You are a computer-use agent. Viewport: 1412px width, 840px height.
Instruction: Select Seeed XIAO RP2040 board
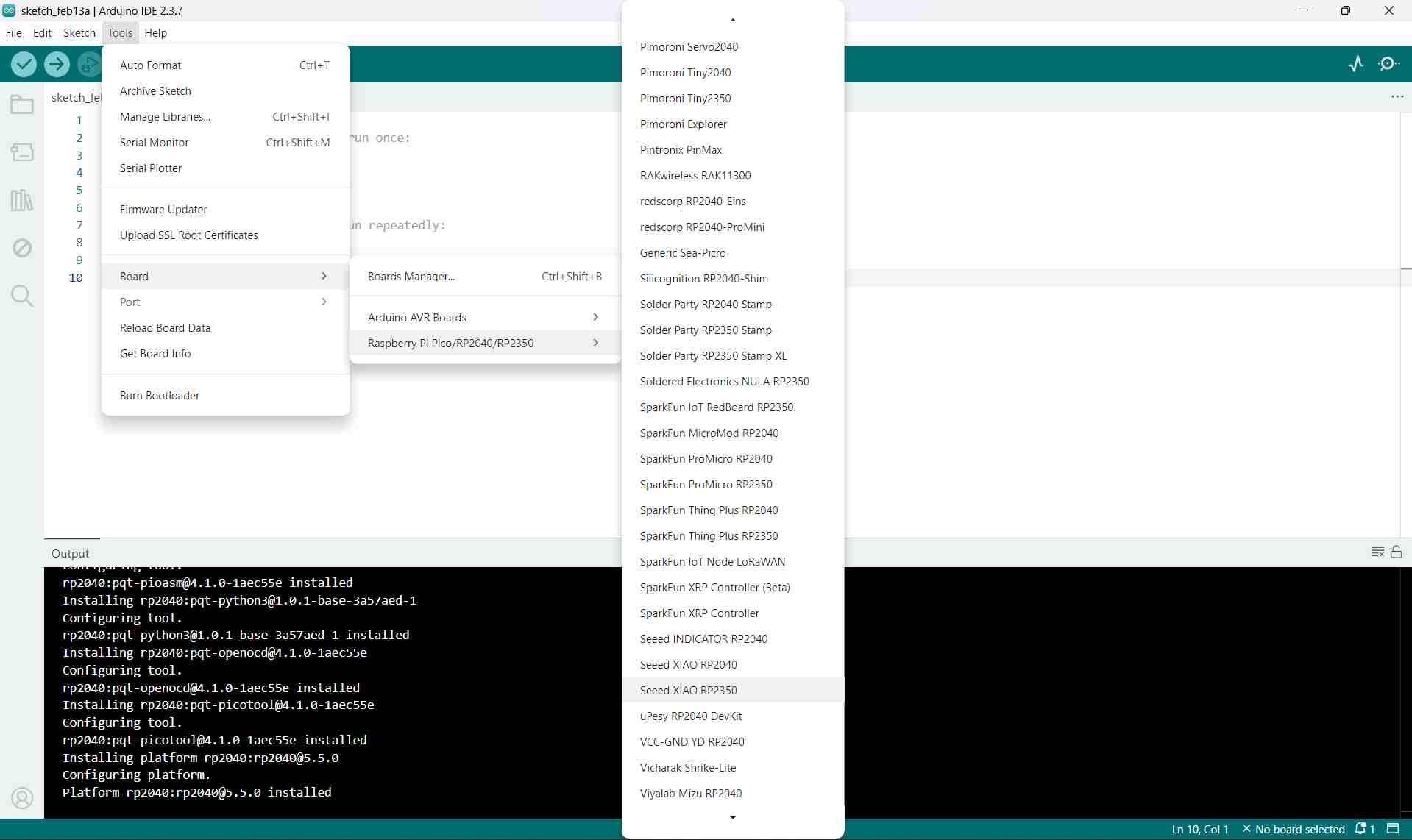point(733,664)
